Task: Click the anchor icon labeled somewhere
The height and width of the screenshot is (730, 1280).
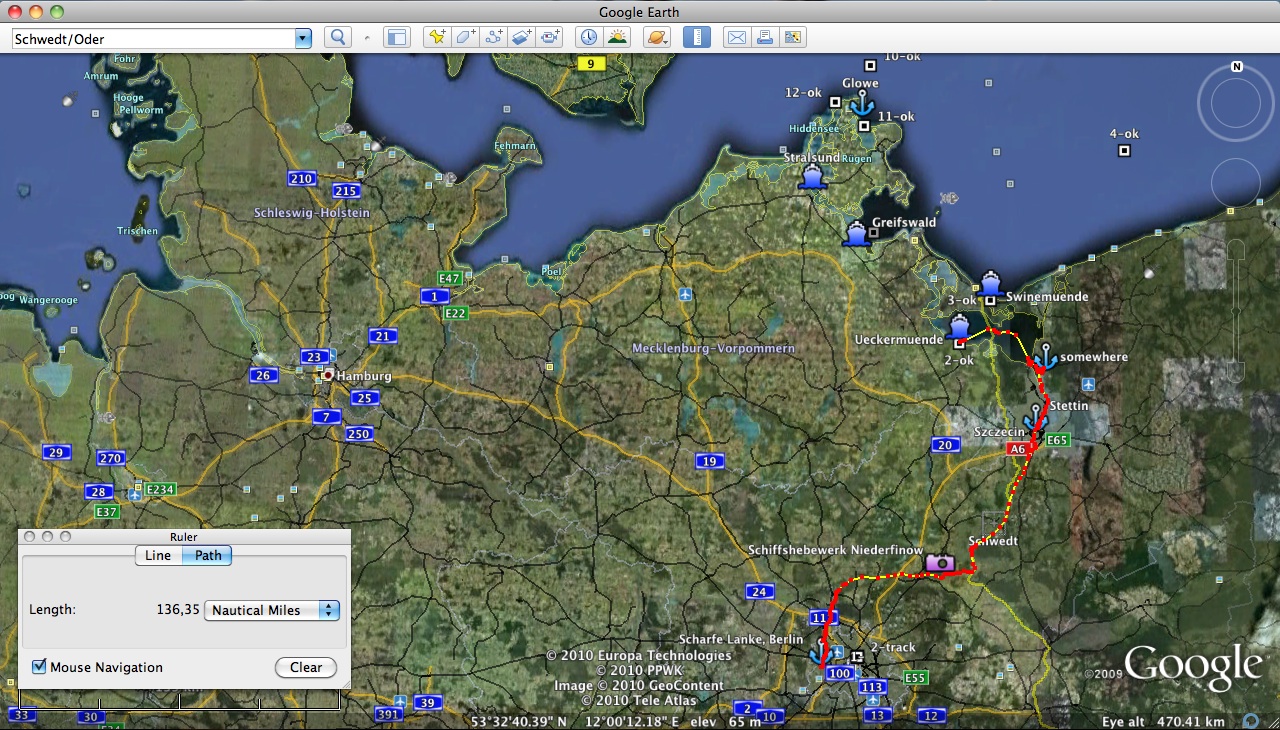Action: pos(1044,357)
